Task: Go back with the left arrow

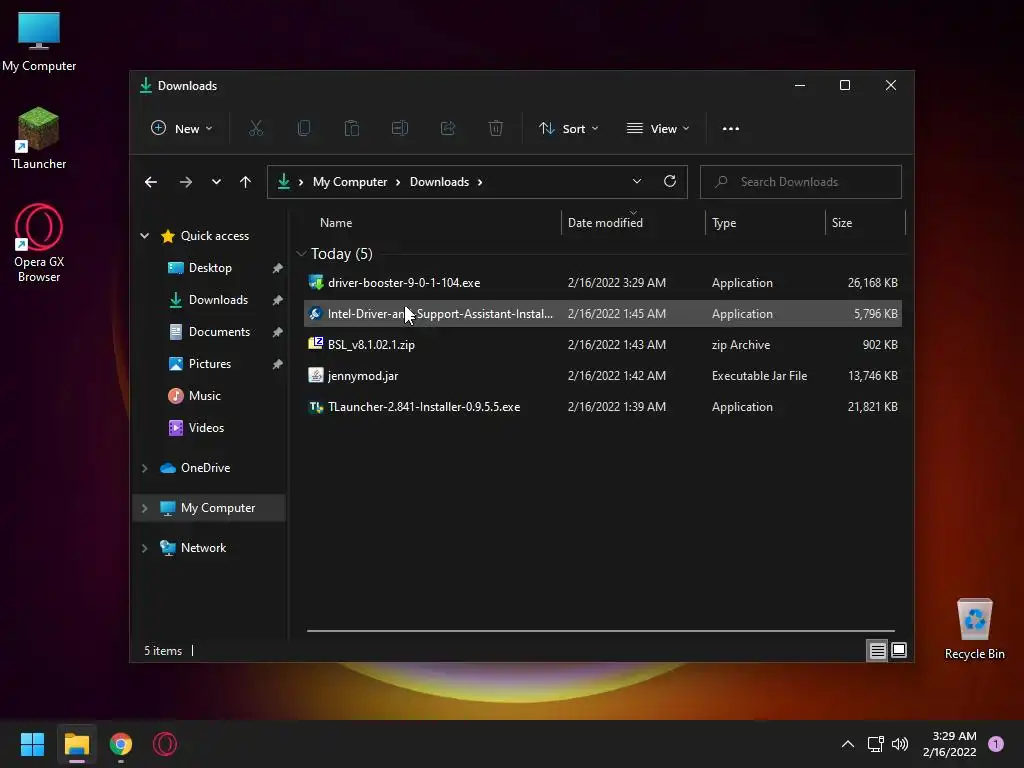Action: pyautogui.click(x=151, y=182)
